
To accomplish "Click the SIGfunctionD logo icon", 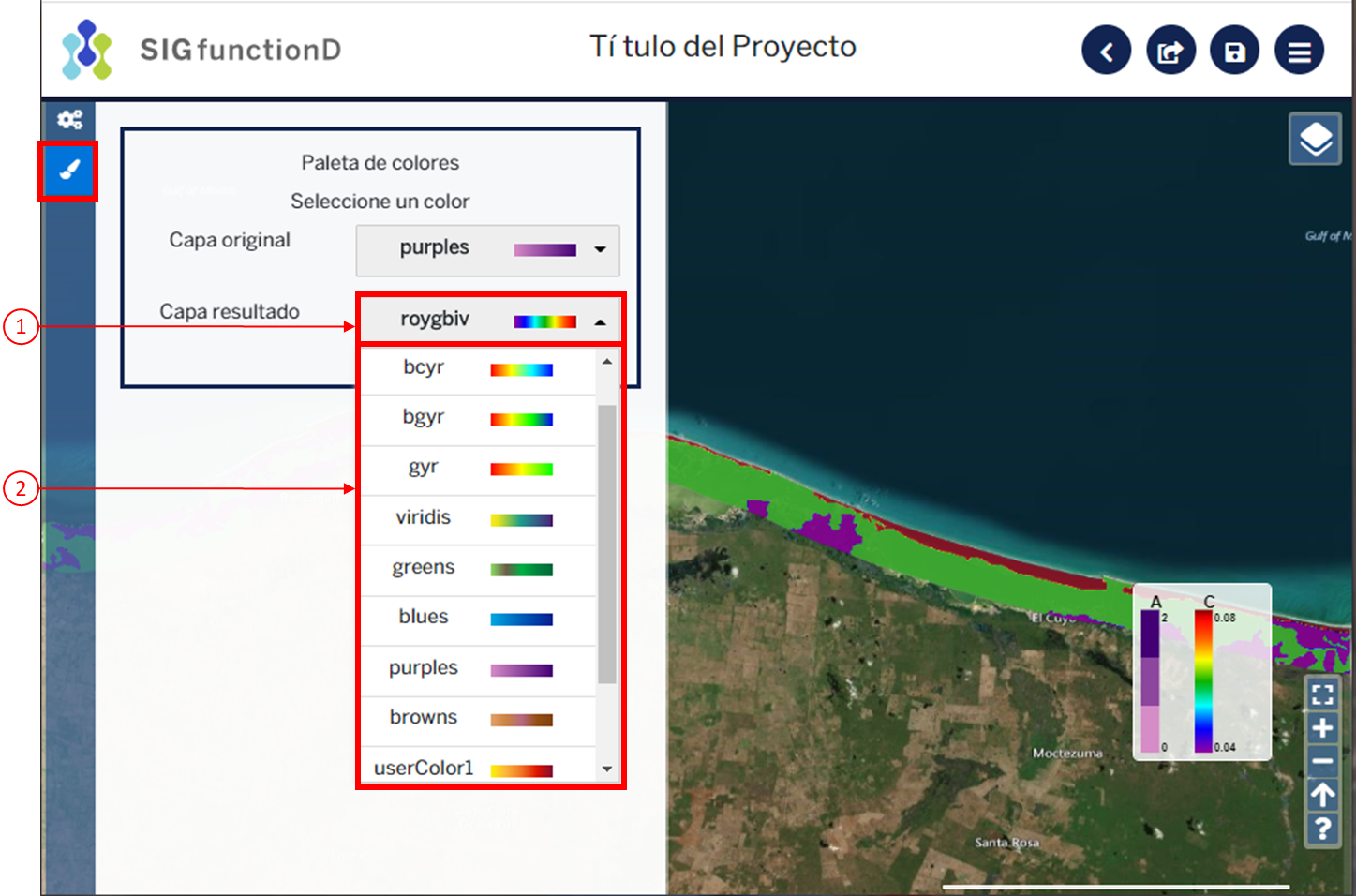I will [x=86, y=50].
